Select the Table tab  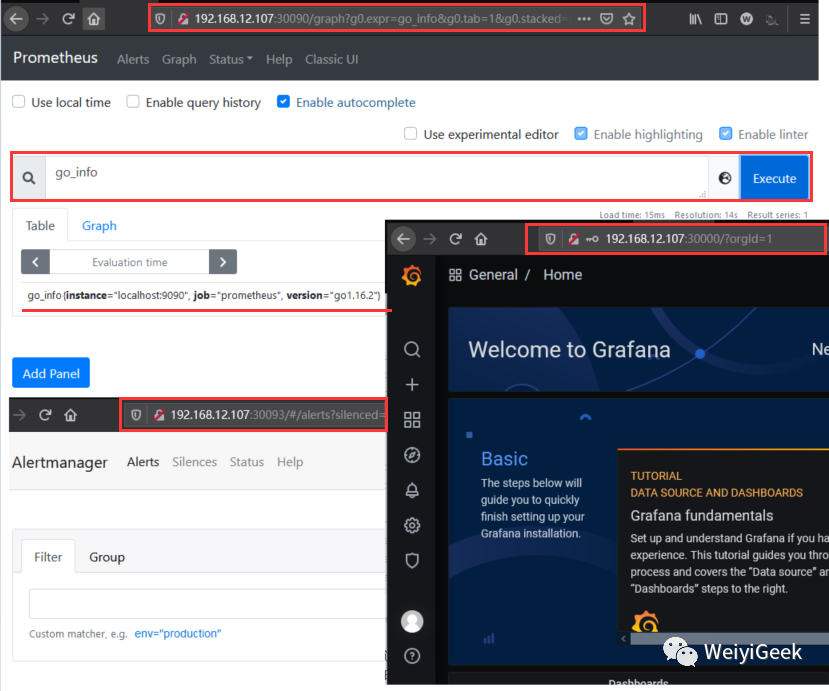tap(40, 226)
